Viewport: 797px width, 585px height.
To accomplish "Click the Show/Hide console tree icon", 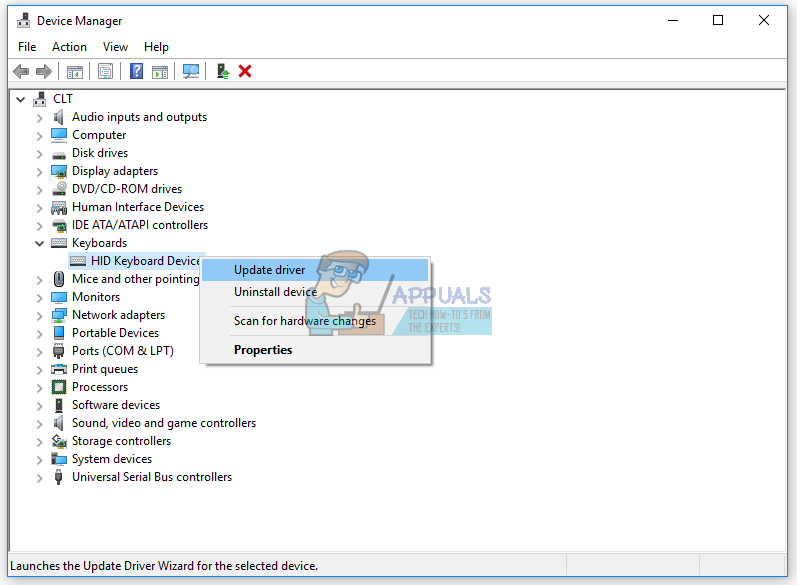I will (x=75, y=72).
